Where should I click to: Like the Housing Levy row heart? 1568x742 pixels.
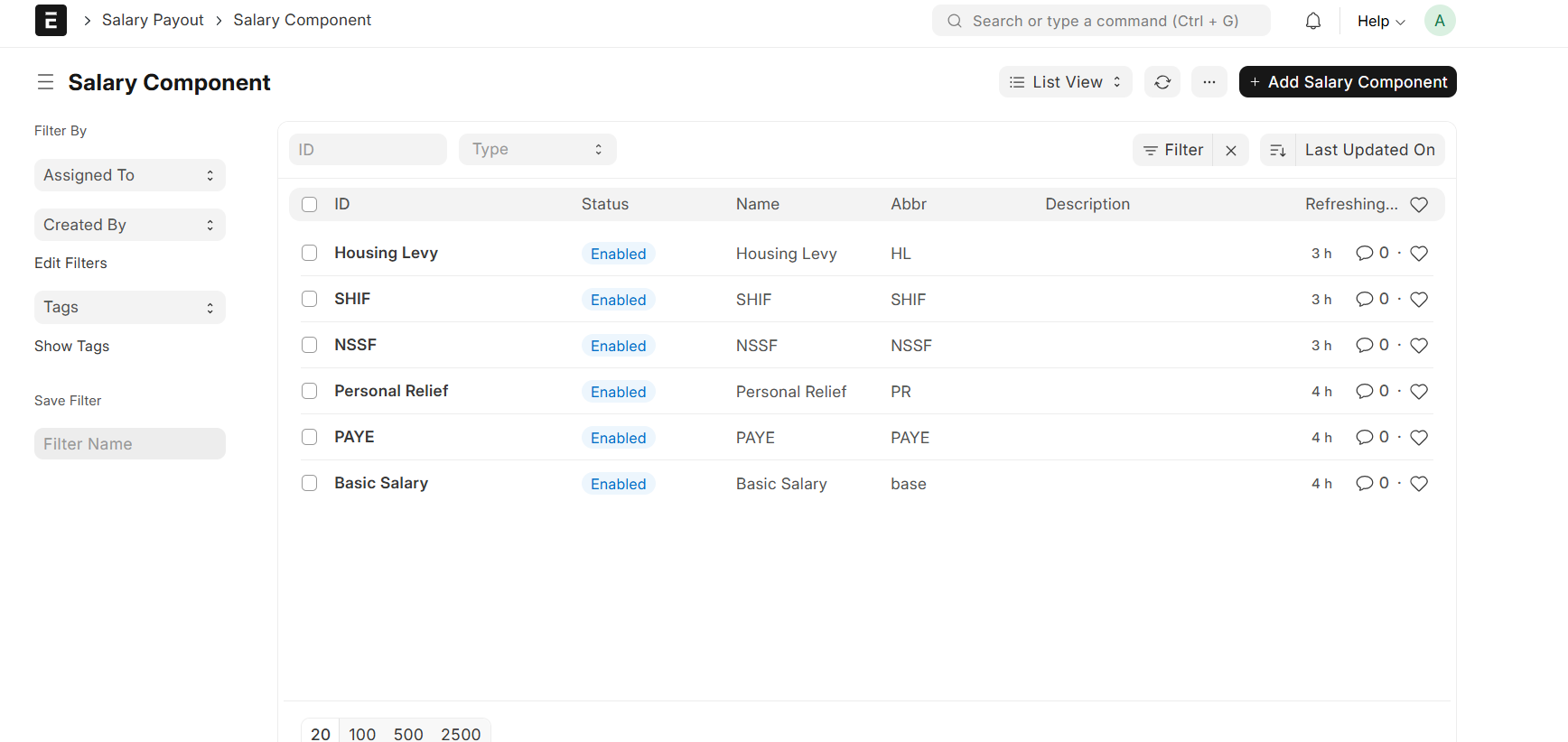(1419, 254)
